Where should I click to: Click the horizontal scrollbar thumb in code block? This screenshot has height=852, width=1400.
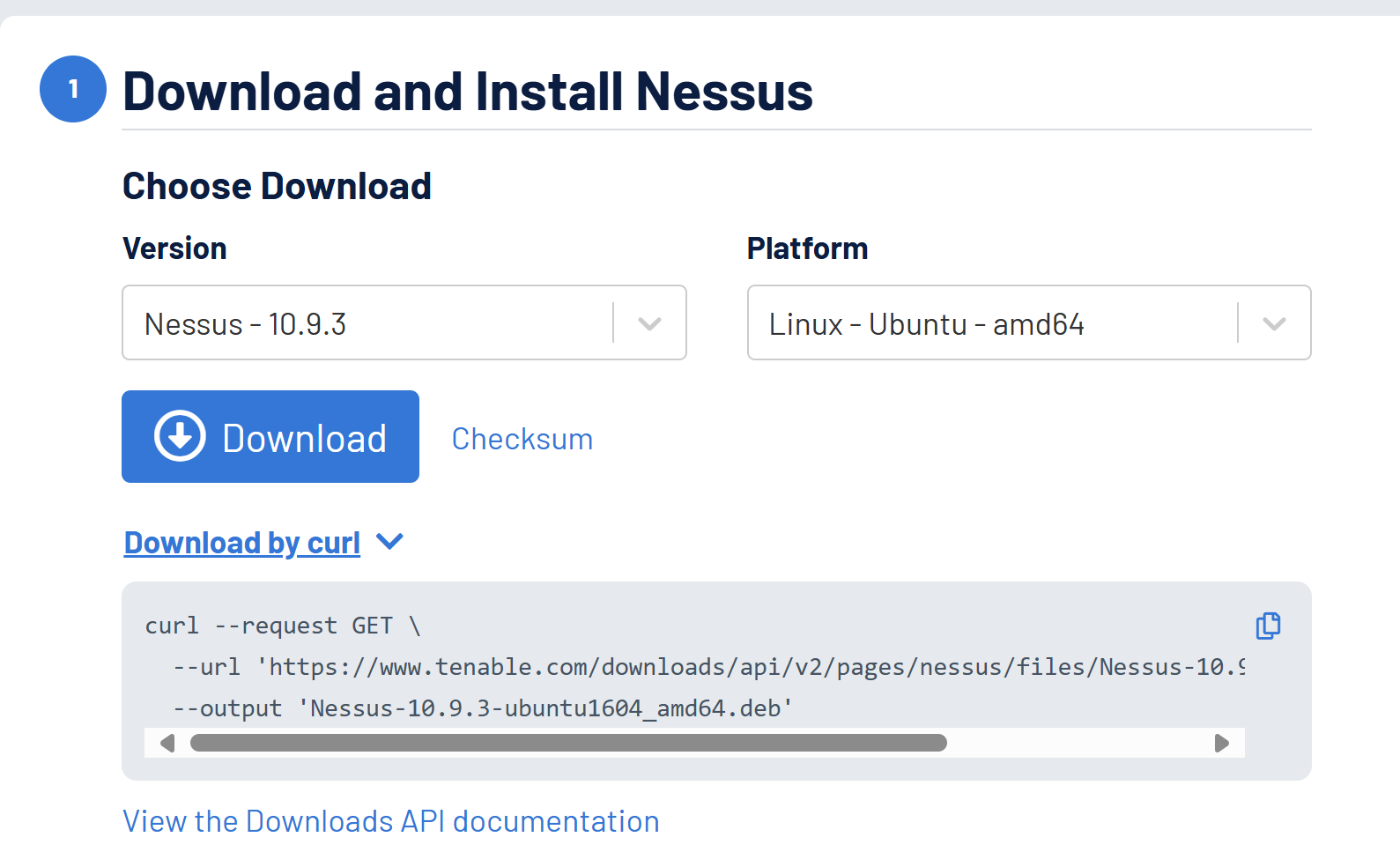click(568, 743)
